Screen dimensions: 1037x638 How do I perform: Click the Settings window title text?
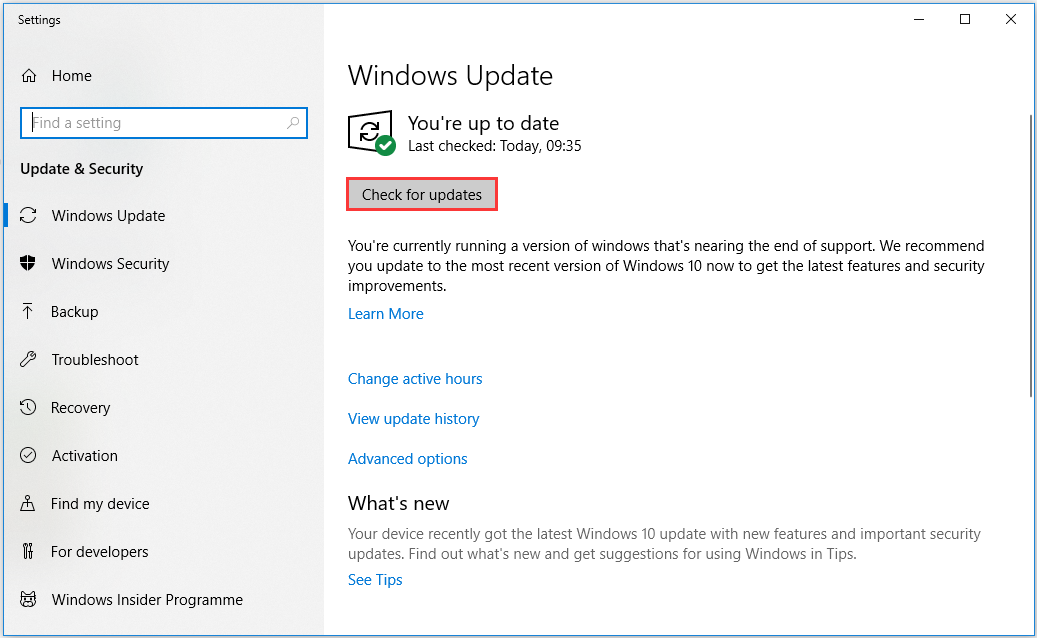39,20
